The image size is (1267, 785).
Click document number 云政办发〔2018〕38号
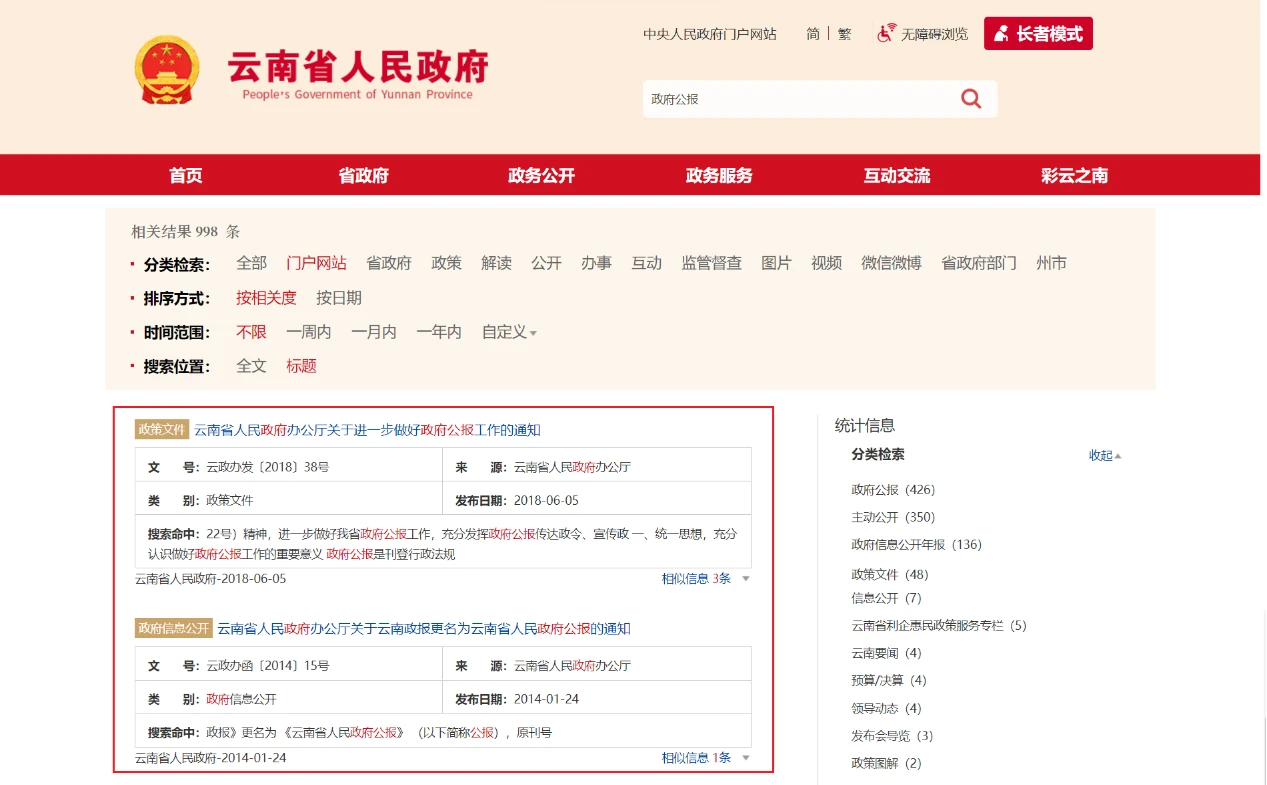coord(268,467)
